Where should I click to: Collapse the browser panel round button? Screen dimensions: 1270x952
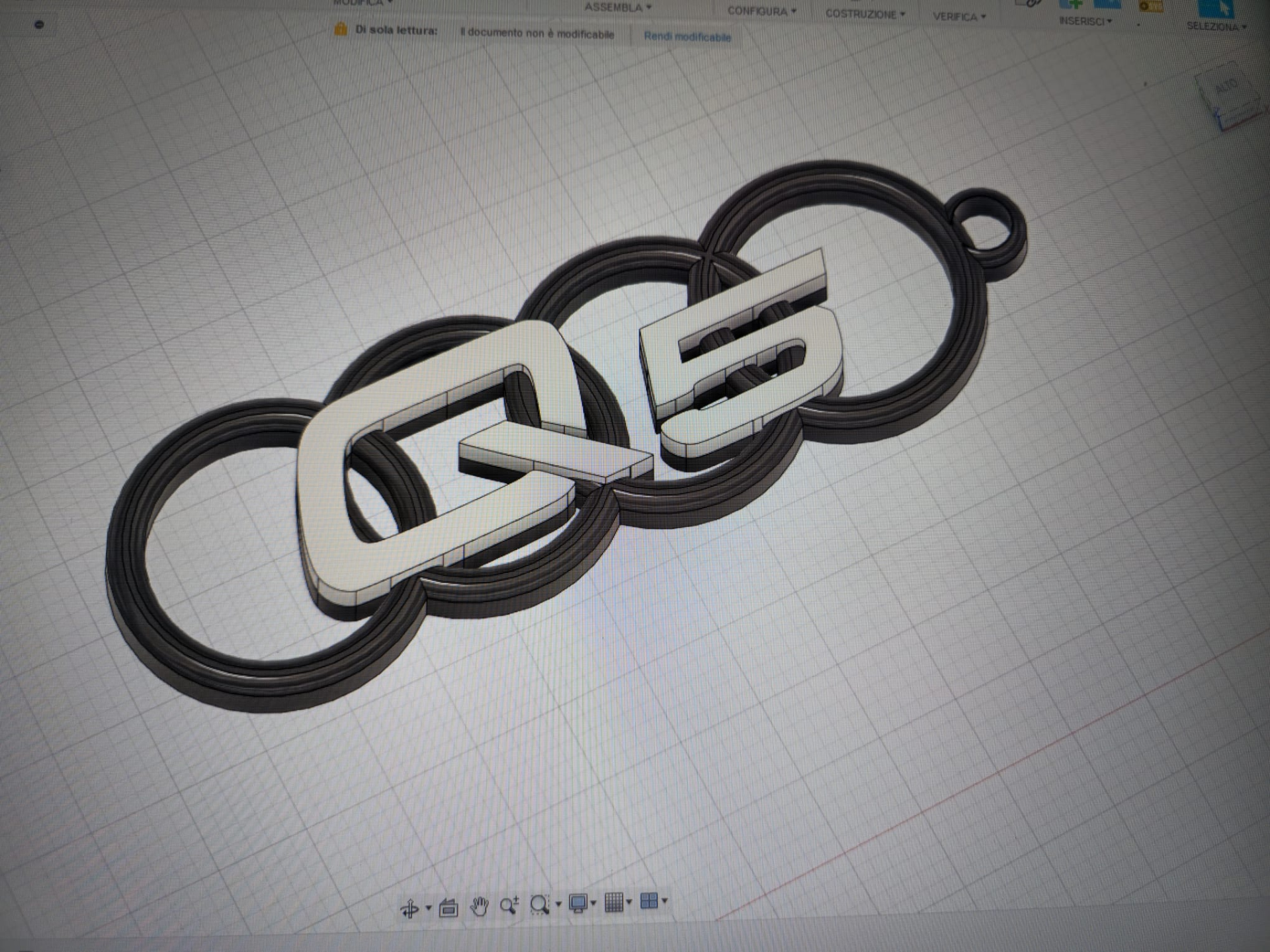(39, 24)
